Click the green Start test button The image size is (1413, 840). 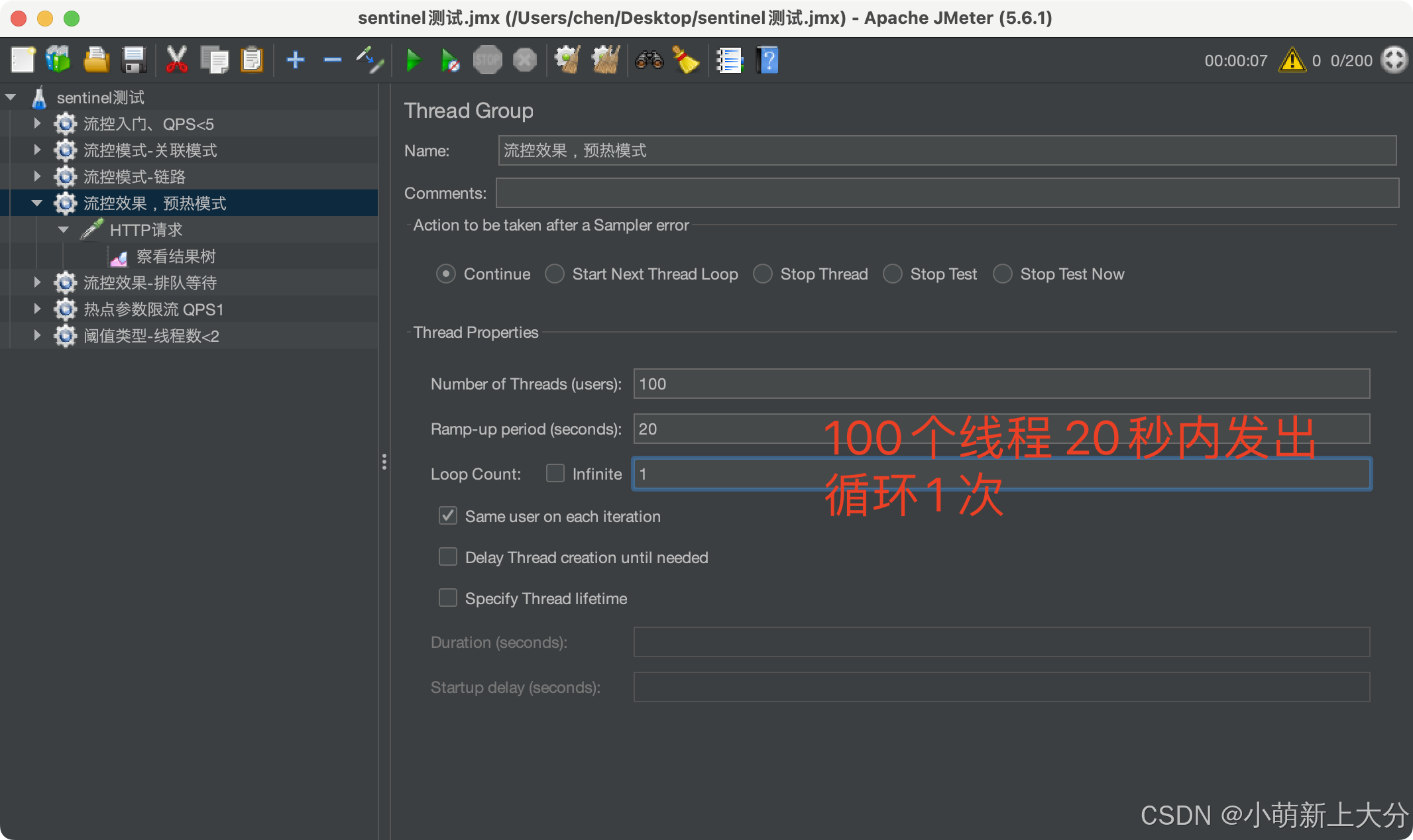tap(414, 60)
